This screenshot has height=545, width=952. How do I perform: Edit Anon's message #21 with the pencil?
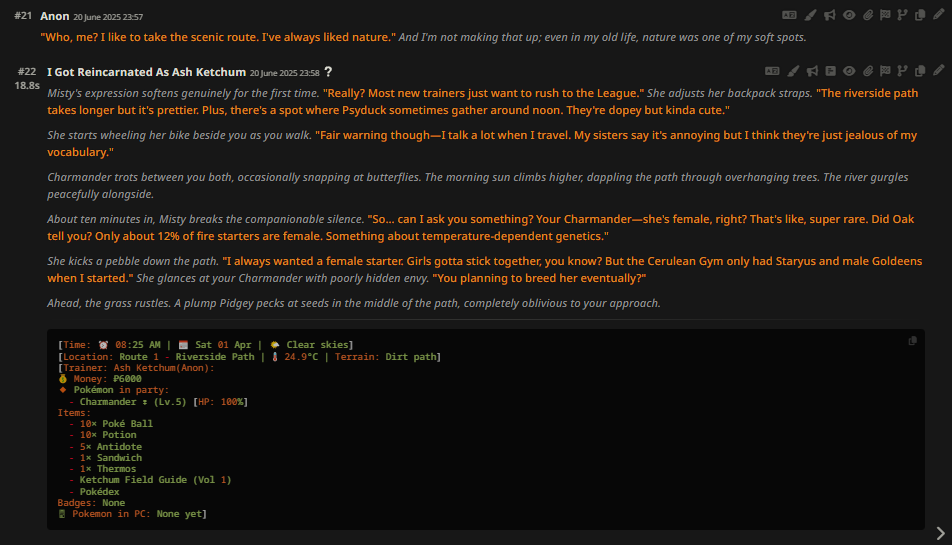point(939,15)
